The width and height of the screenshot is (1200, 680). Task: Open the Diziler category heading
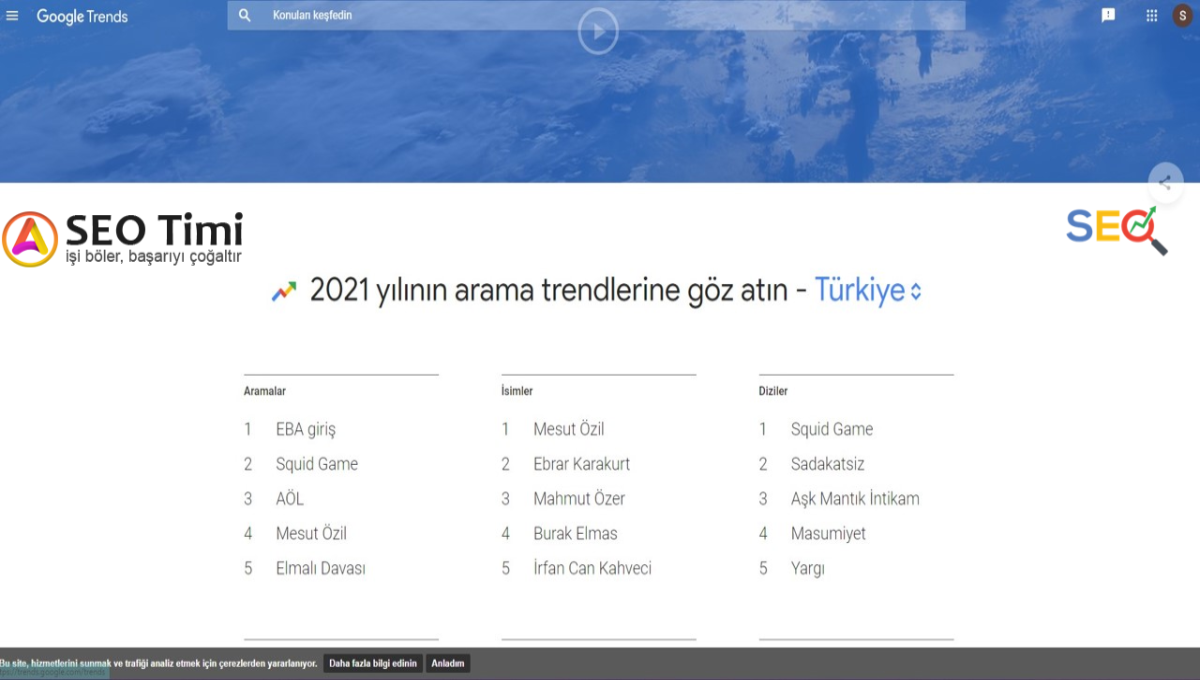coord(773,391)
